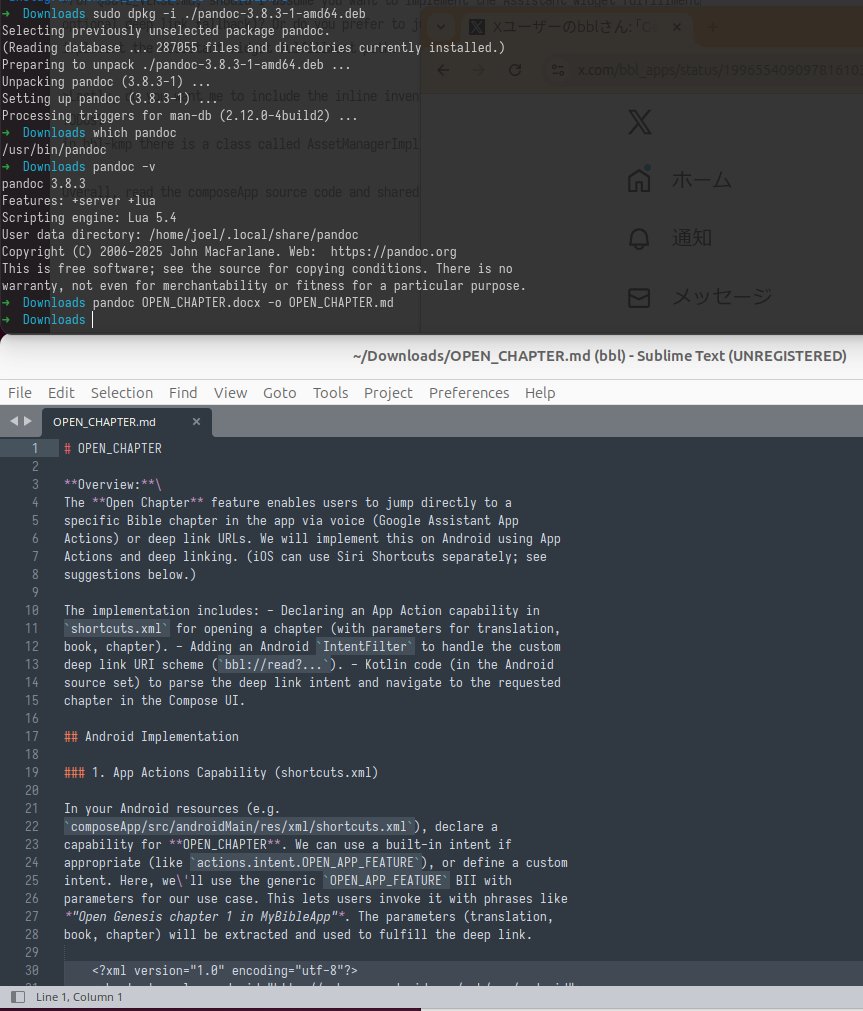Open メッセージ messages in X sidebar

pos(722,297)
